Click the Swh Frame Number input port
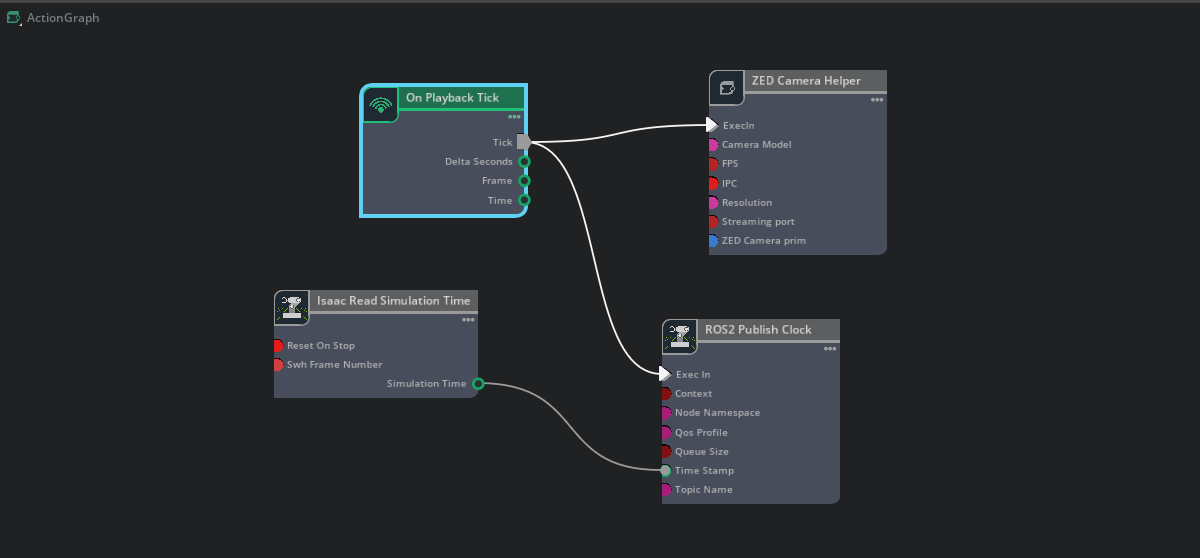1200x558 pixels. (278, 365)
